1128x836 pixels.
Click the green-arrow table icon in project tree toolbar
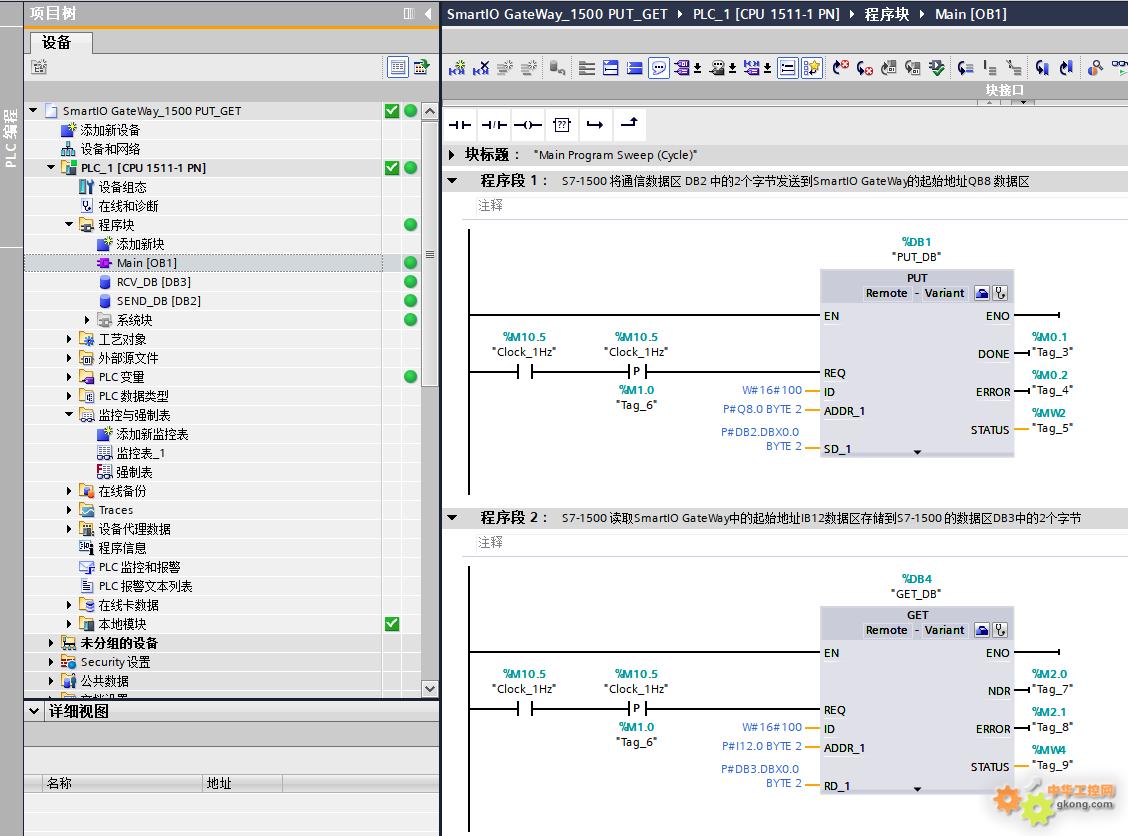pyautogui.click(x=422, y=67)
